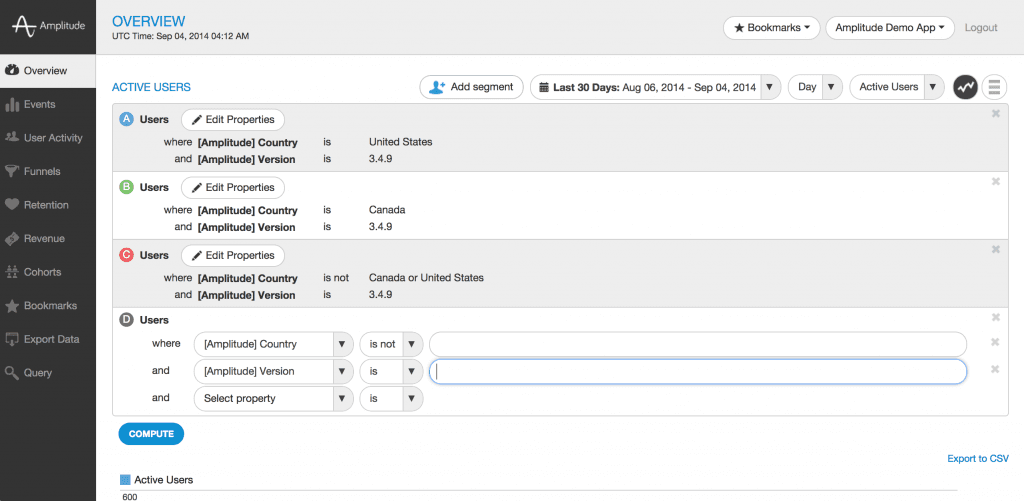Click the Version value input field
Image resolution: width=1024 pixels, height=501 pixels.
(697, 371)
